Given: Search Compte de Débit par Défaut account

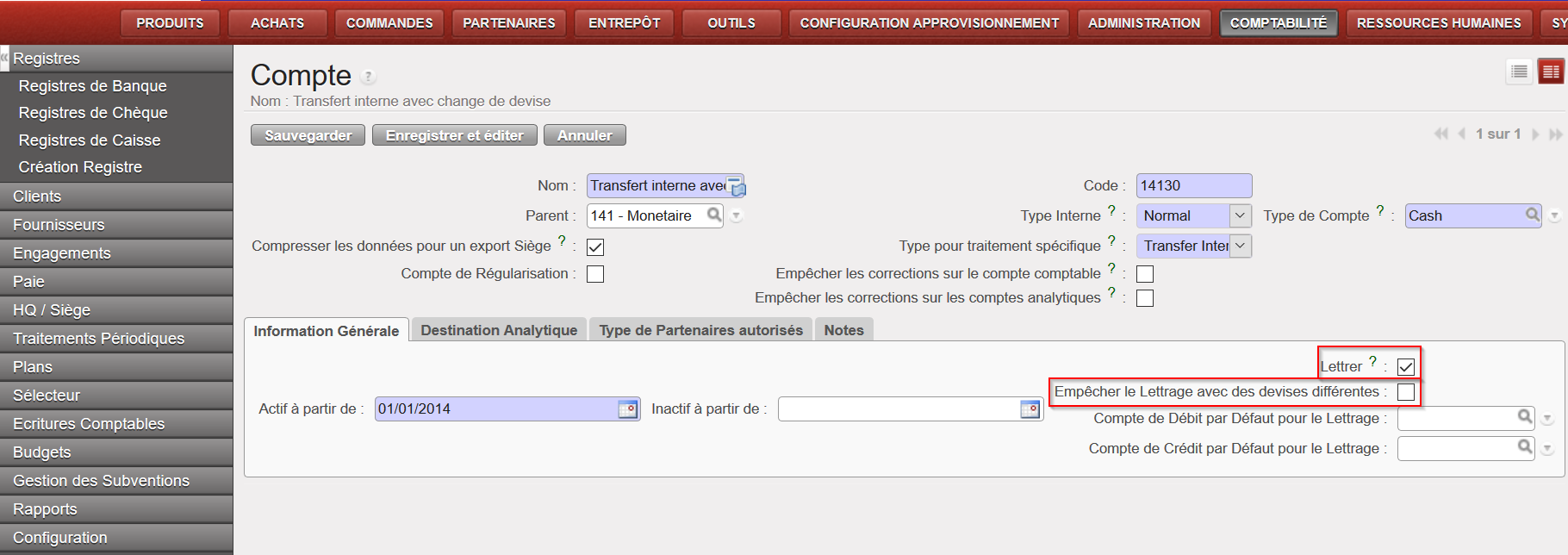Looking at the screenshot, I should pyautogui.click(x=1525, y=418).
